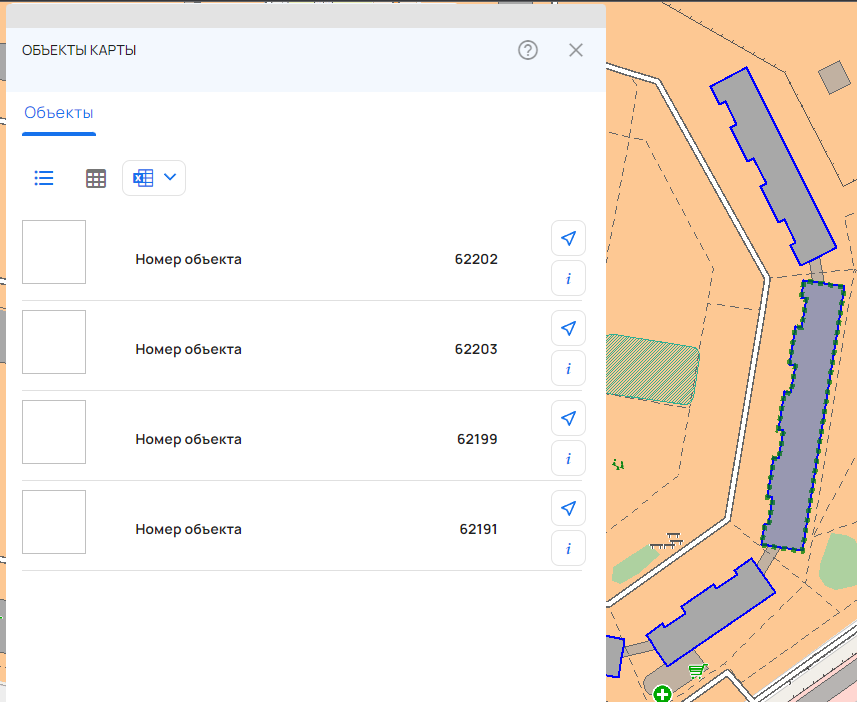
Task: Switch to table view mode
Action: pos(96,178)
